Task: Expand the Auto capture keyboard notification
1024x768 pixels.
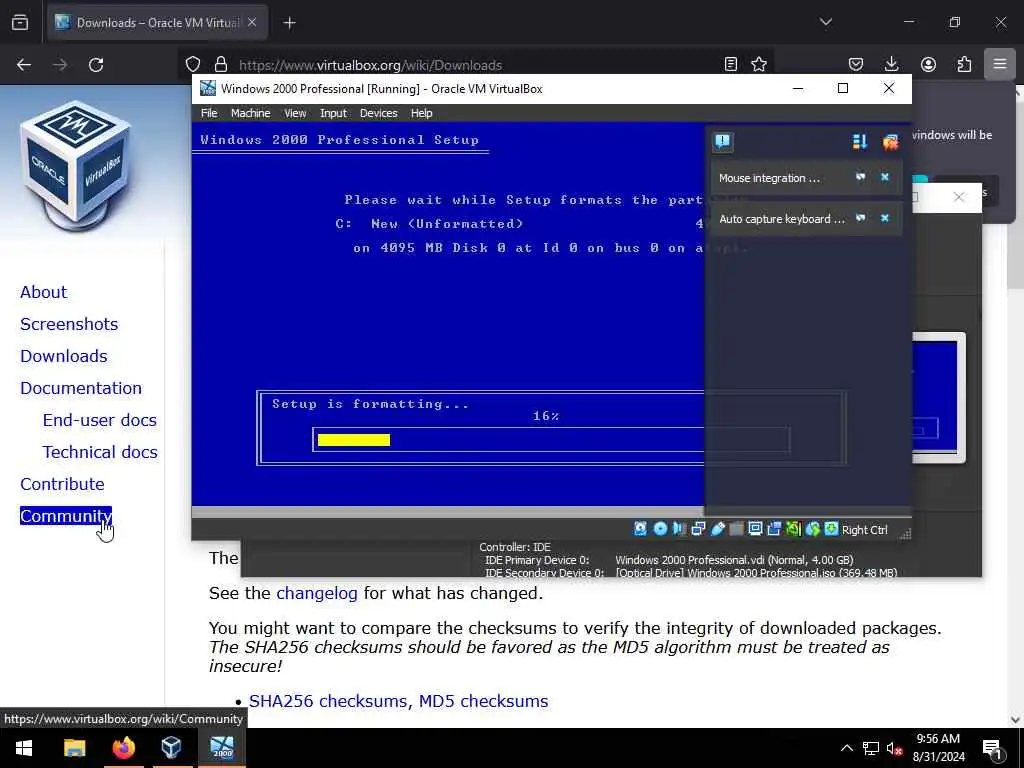Action: pyautogui.click(x=861, y=218)
